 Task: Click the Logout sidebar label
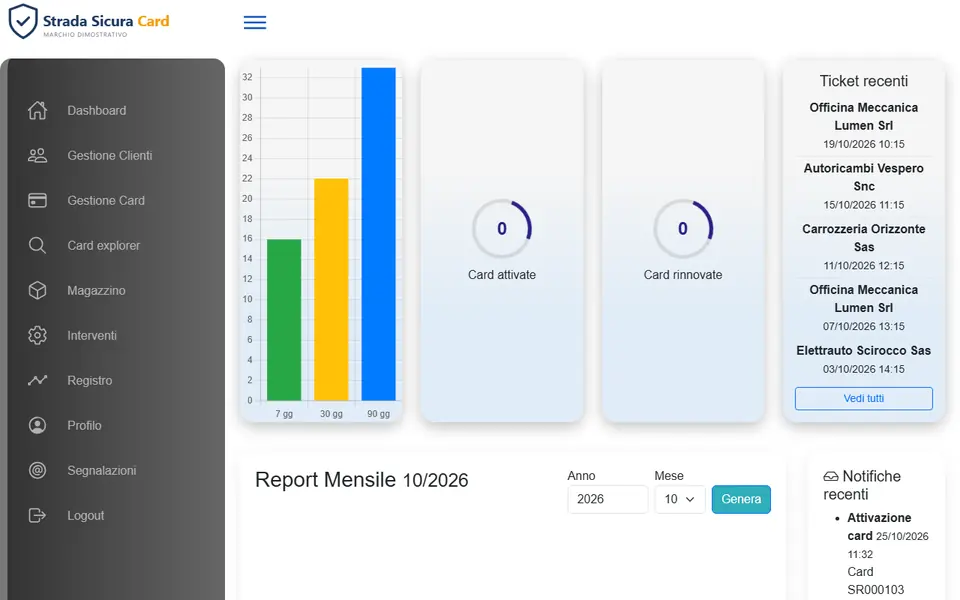(x=86, y=516)
